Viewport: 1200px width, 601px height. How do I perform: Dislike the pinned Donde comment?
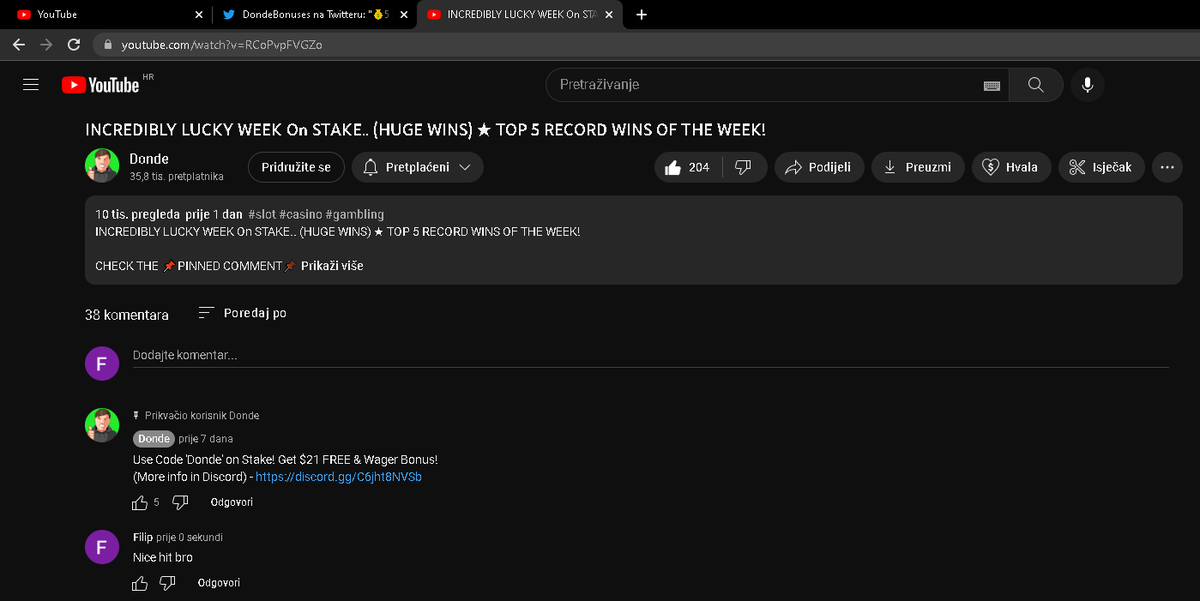pos(180,502)
